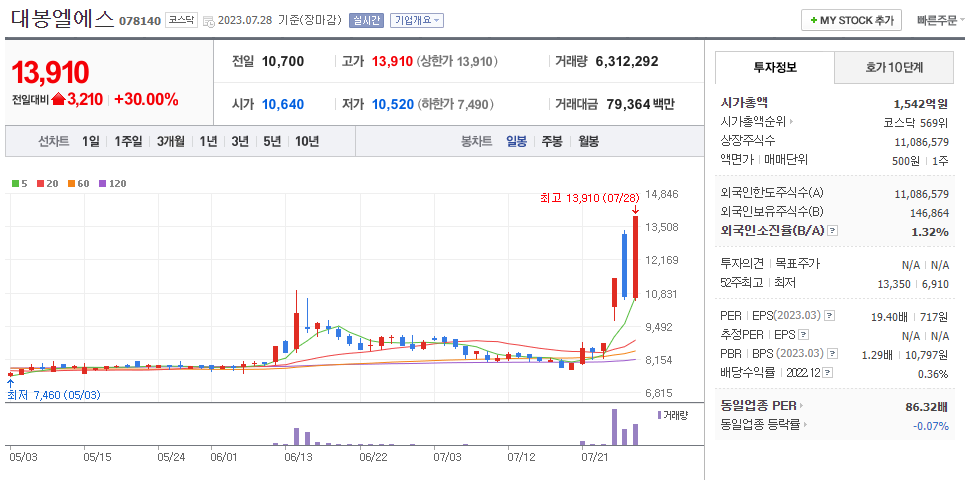The image size is (971, 480).
Task: Select the 월봉 candle chart
Action: [x=588, y=141]
